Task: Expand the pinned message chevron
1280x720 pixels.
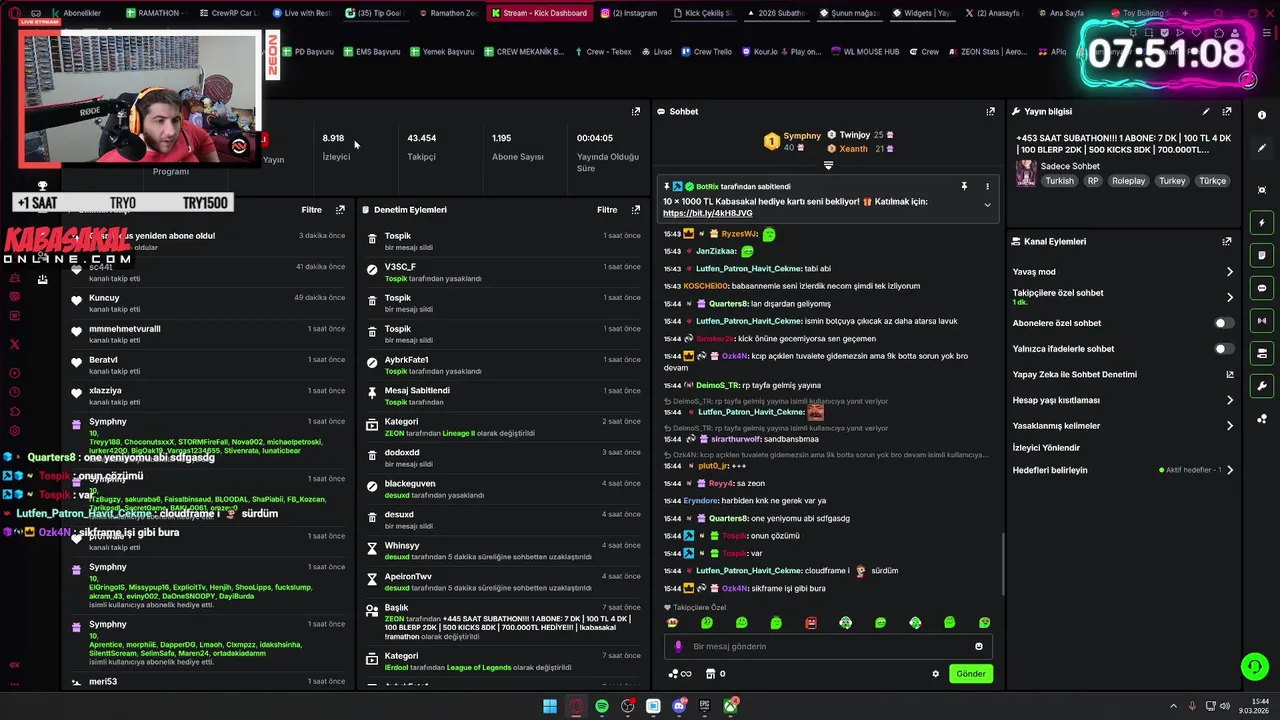Action: 987,205
